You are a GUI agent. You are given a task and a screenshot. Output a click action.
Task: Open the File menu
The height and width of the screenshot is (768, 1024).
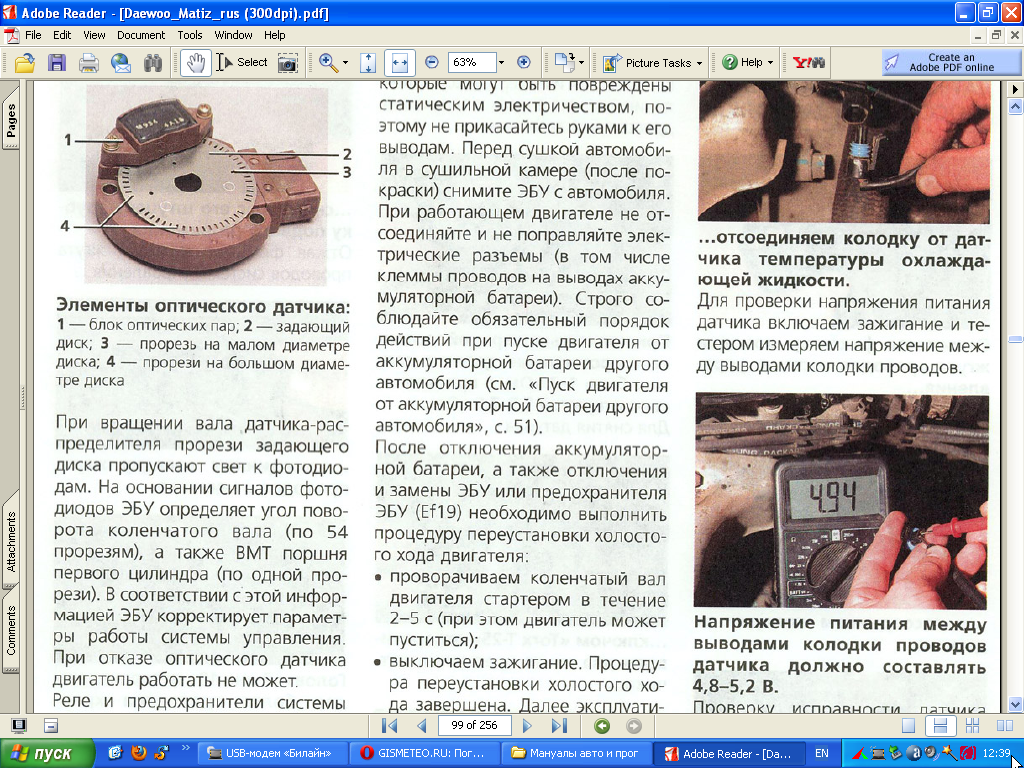pyautogui.click(x=33, y=35)
